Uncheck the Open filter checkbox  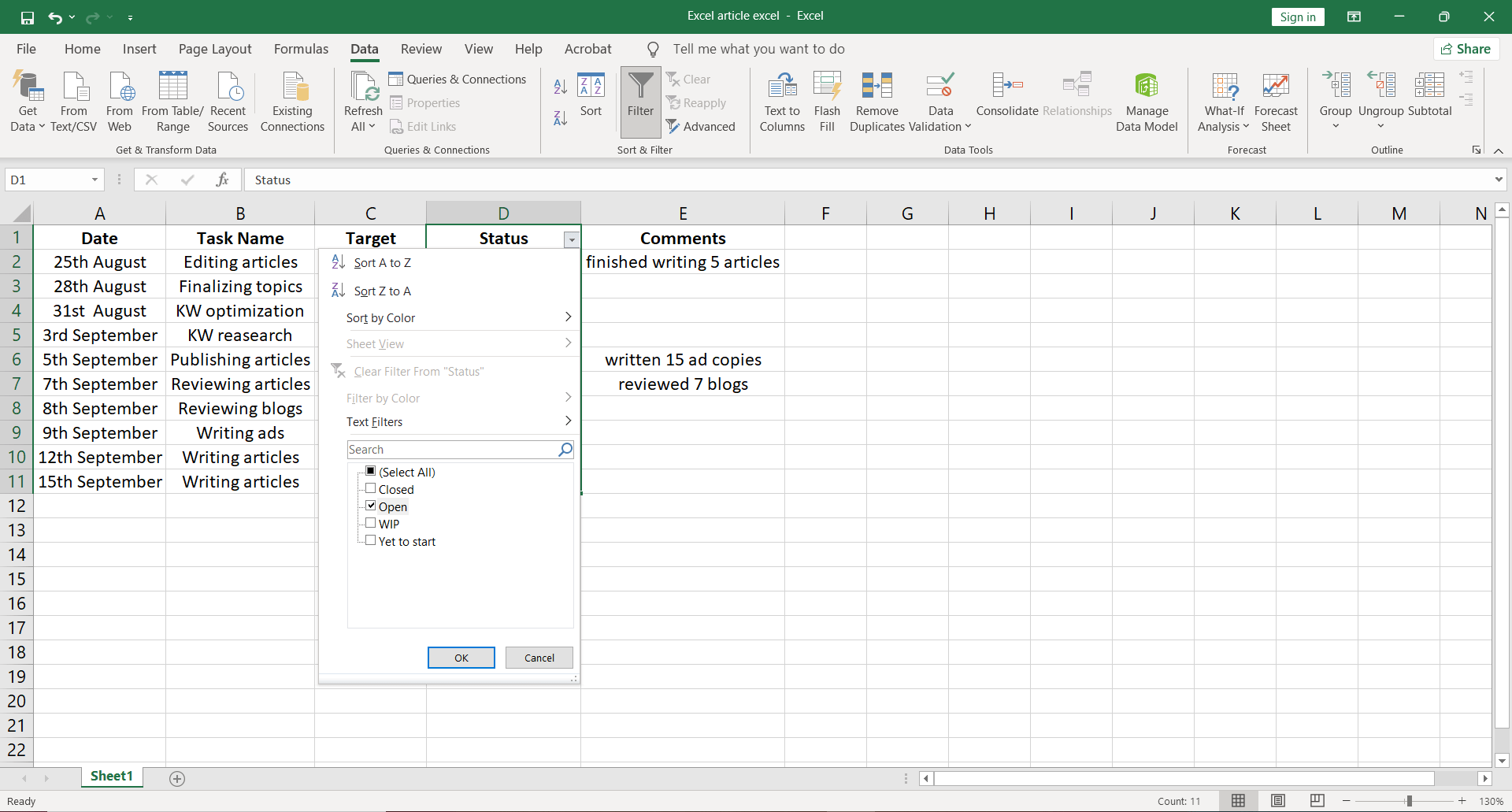371,506
